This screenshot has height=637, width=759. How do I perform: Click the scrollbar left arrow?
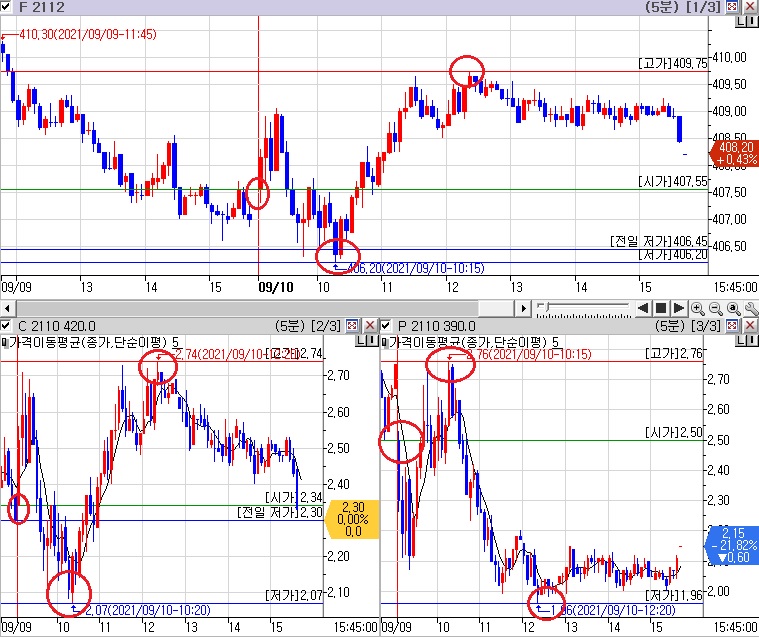[x=7, y=308]
